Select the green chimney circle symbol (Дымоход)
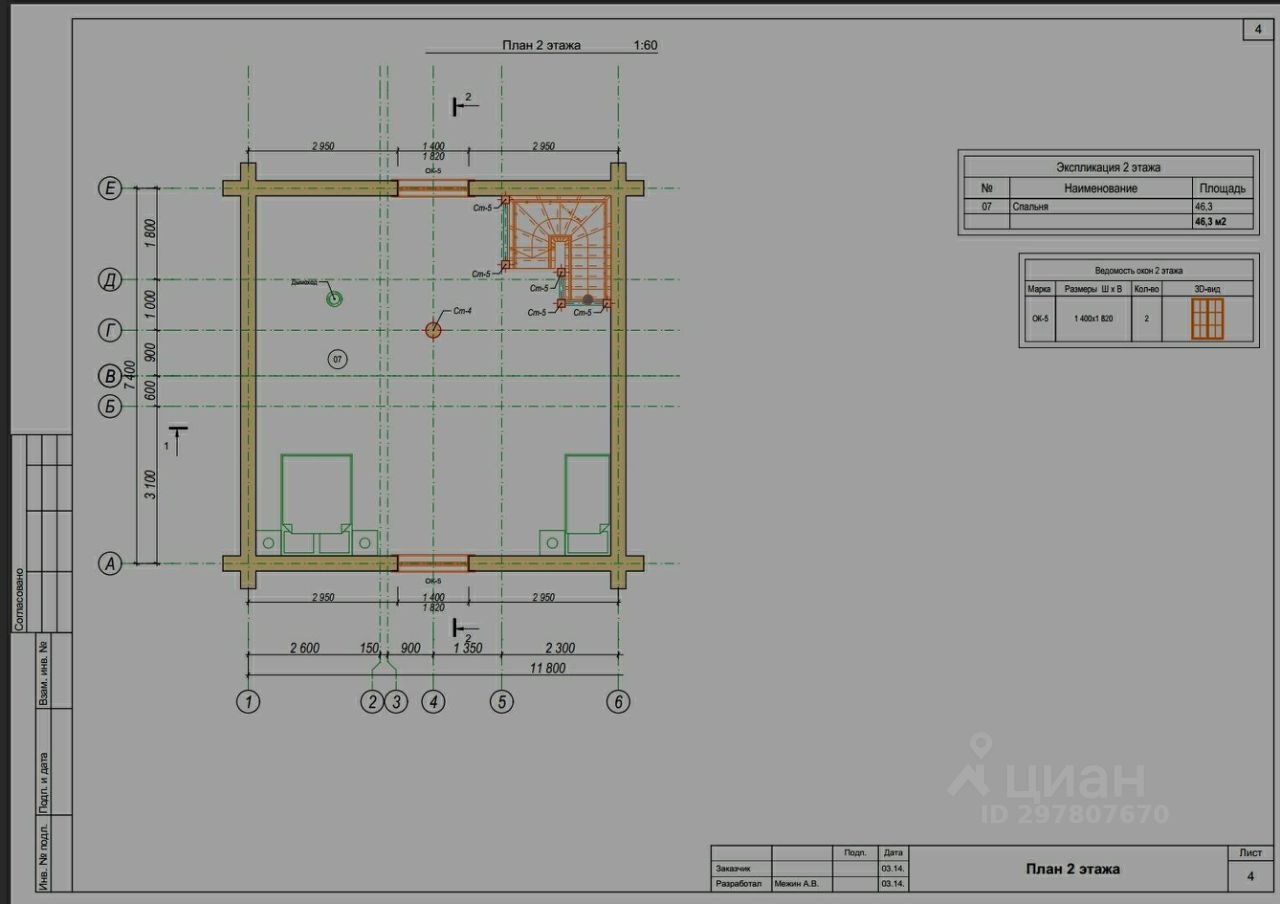The width and height of the screenshot is (1280, 904). [335, 298]
